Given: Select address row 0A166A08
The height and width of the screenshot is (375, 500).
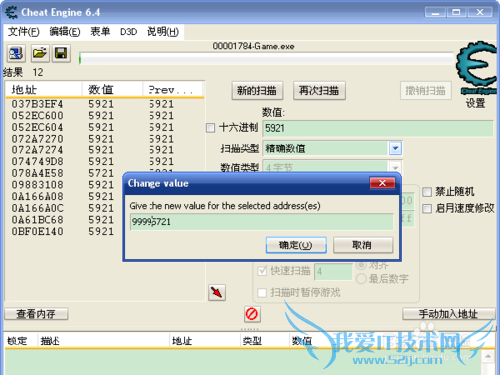Looking at the screenshot, I should click(x=37, y=196).
